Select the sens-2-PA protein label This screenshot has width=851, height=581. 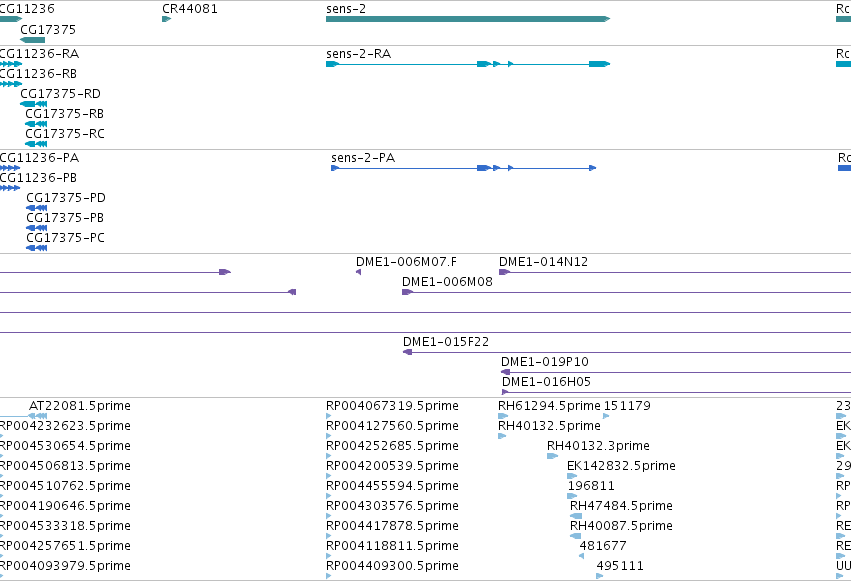[x=363, y=158]
